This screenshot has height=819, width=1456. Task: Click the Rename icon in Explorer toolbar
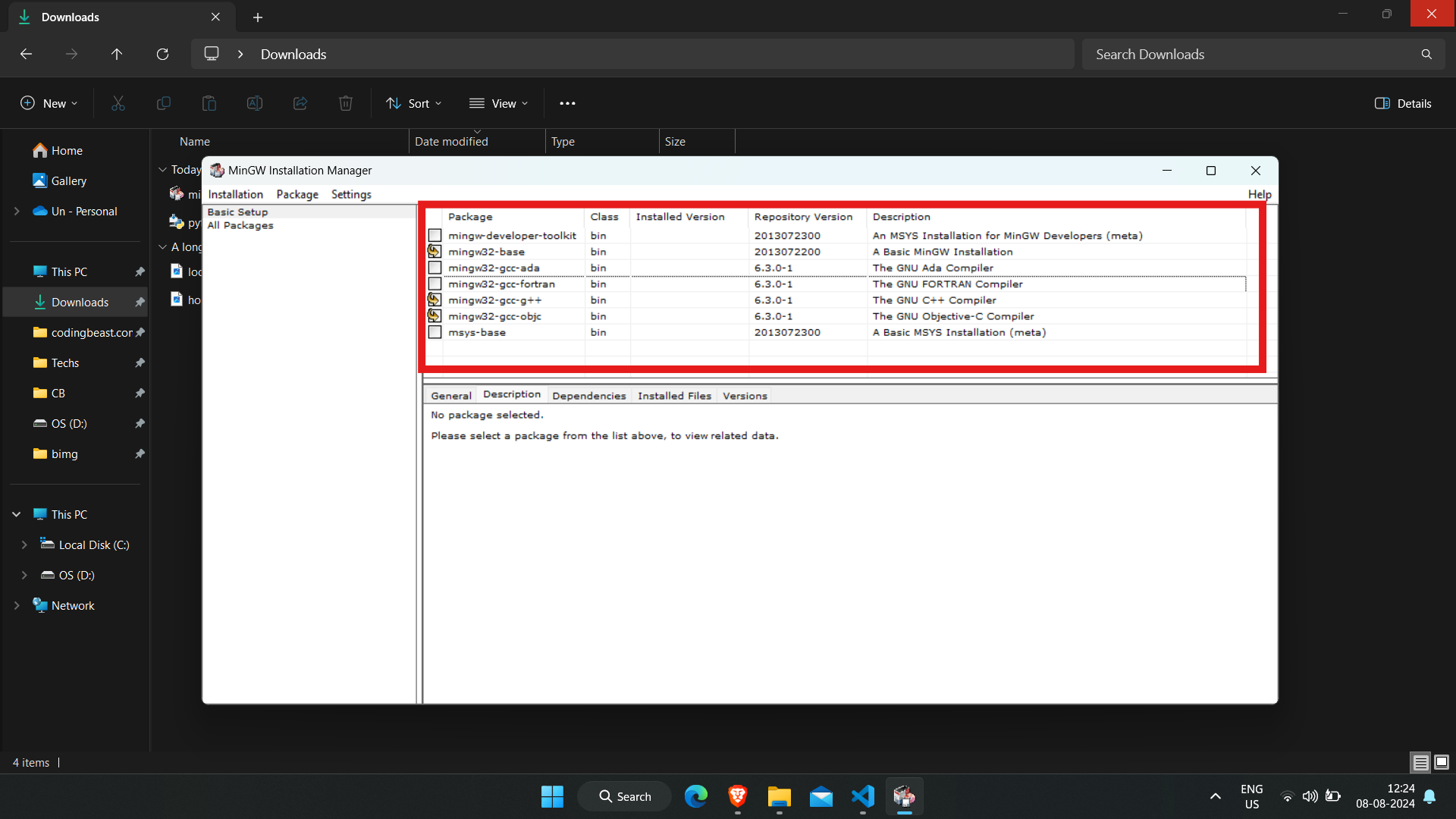(255, 103)
